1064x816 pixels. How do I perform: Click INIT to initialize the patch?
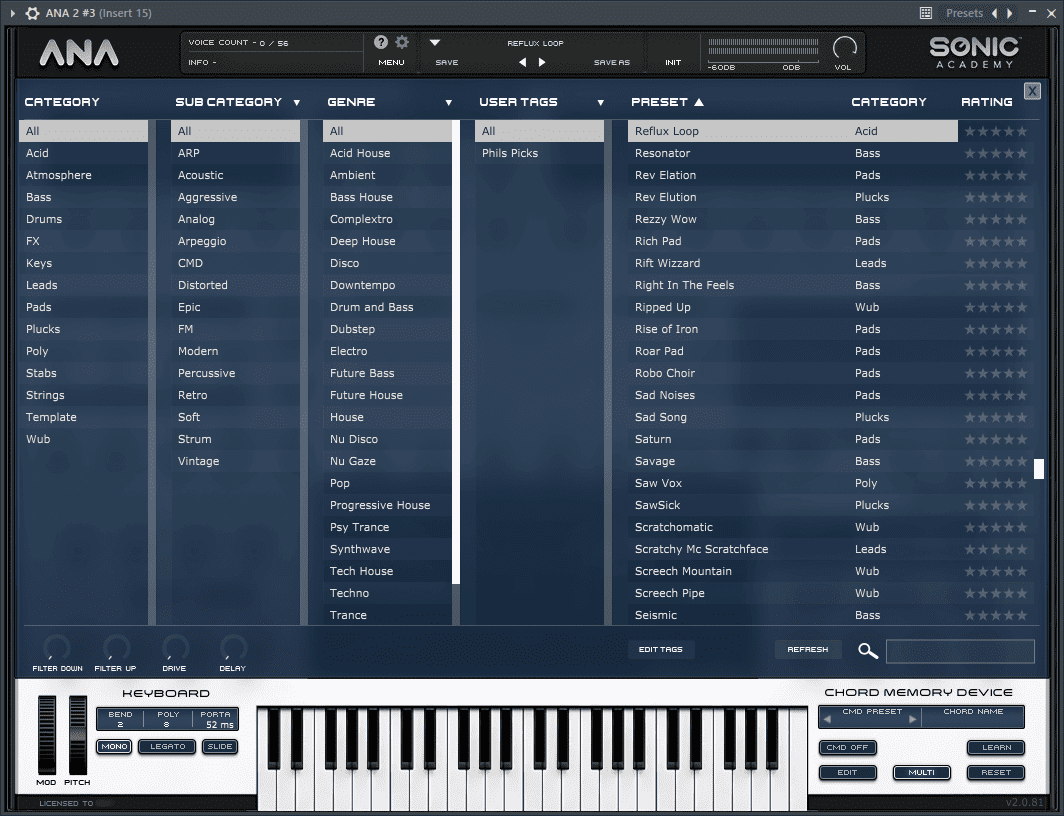click(x=673, y=62)
